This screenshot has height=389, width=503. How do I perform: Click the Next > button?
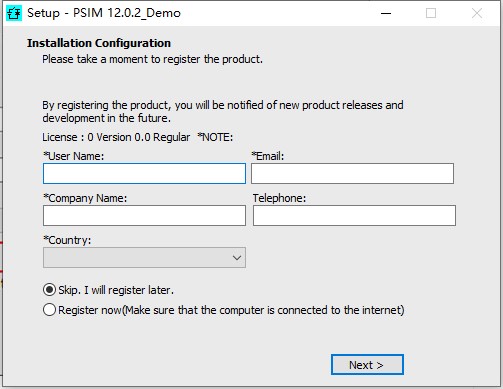[x=367, y=365]
